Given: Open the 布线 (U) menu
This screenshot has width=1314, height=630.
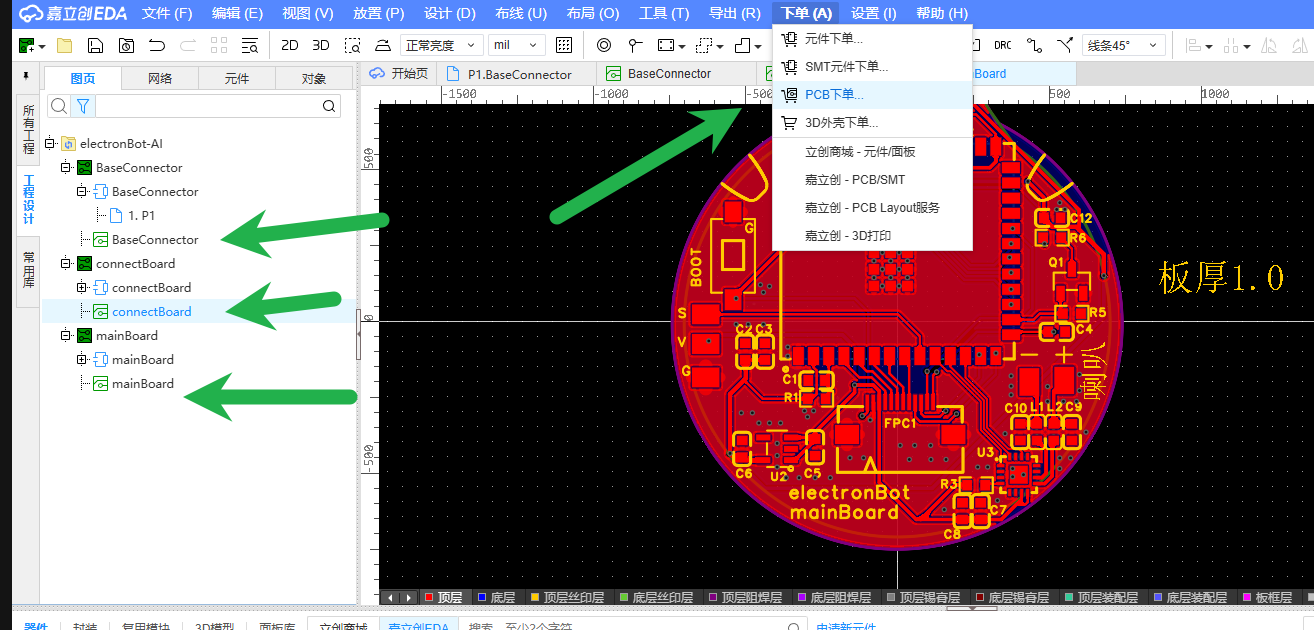Looking at the screenshot, I should pyautogui.click(x=521, y=13).
